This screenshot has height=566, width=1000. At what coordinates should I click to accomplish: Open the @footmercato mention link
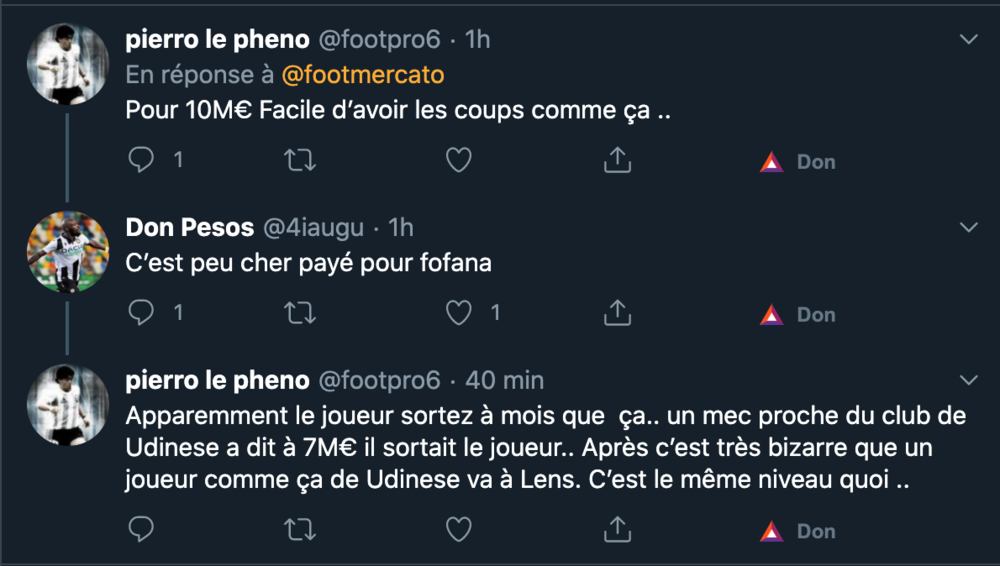(x=363, y=75)
